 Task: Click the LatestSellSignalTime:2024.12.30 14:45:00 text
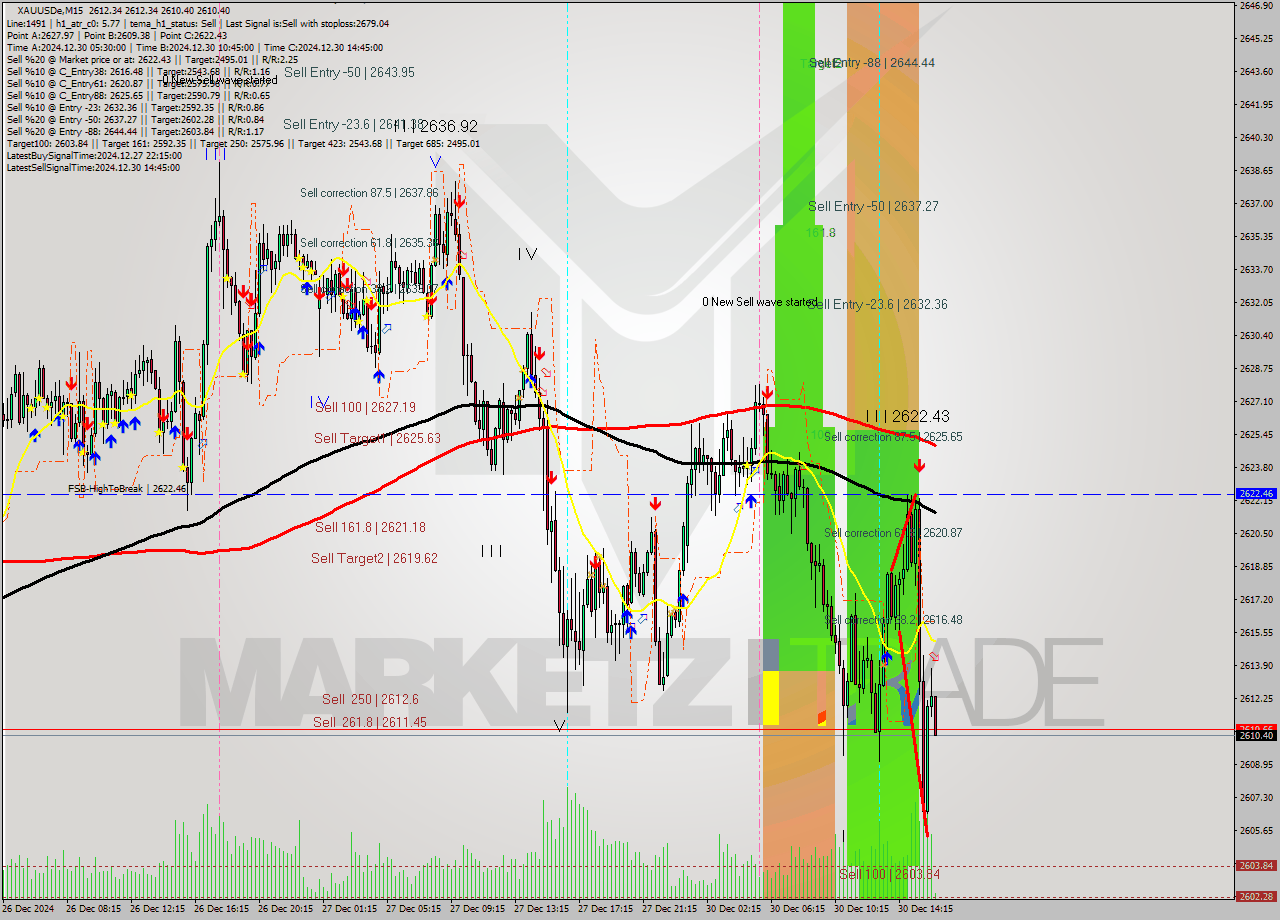tap(93, 168)
